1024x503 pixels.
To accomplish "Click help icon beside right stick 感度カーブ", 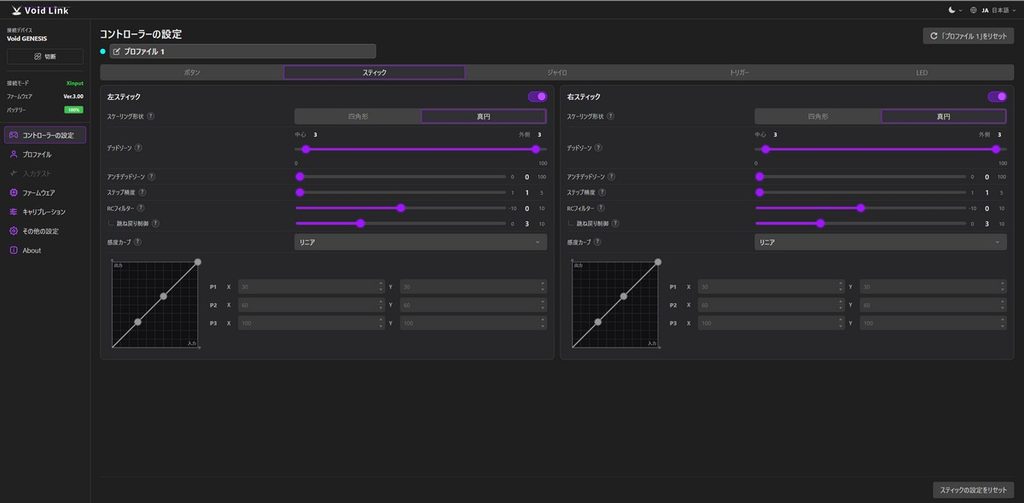I will point(598,242).
